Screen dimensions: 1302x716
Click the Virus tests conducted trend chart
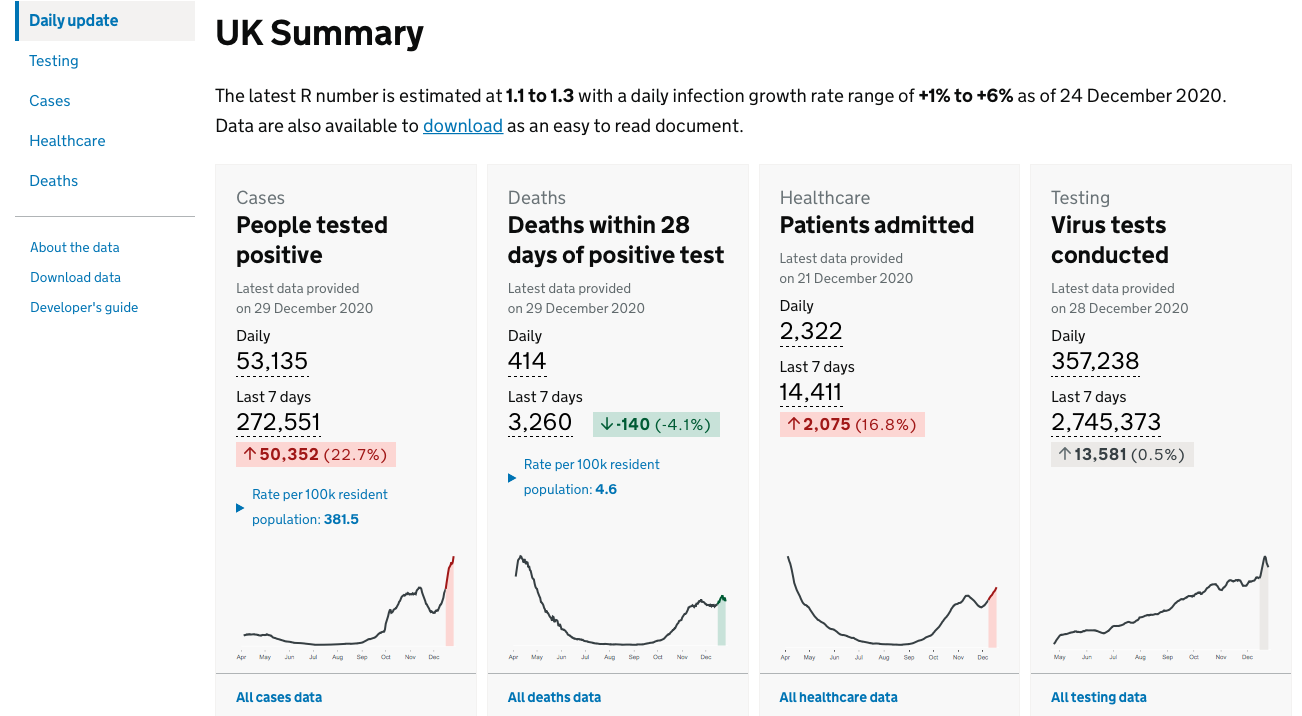coord(1161,606)
